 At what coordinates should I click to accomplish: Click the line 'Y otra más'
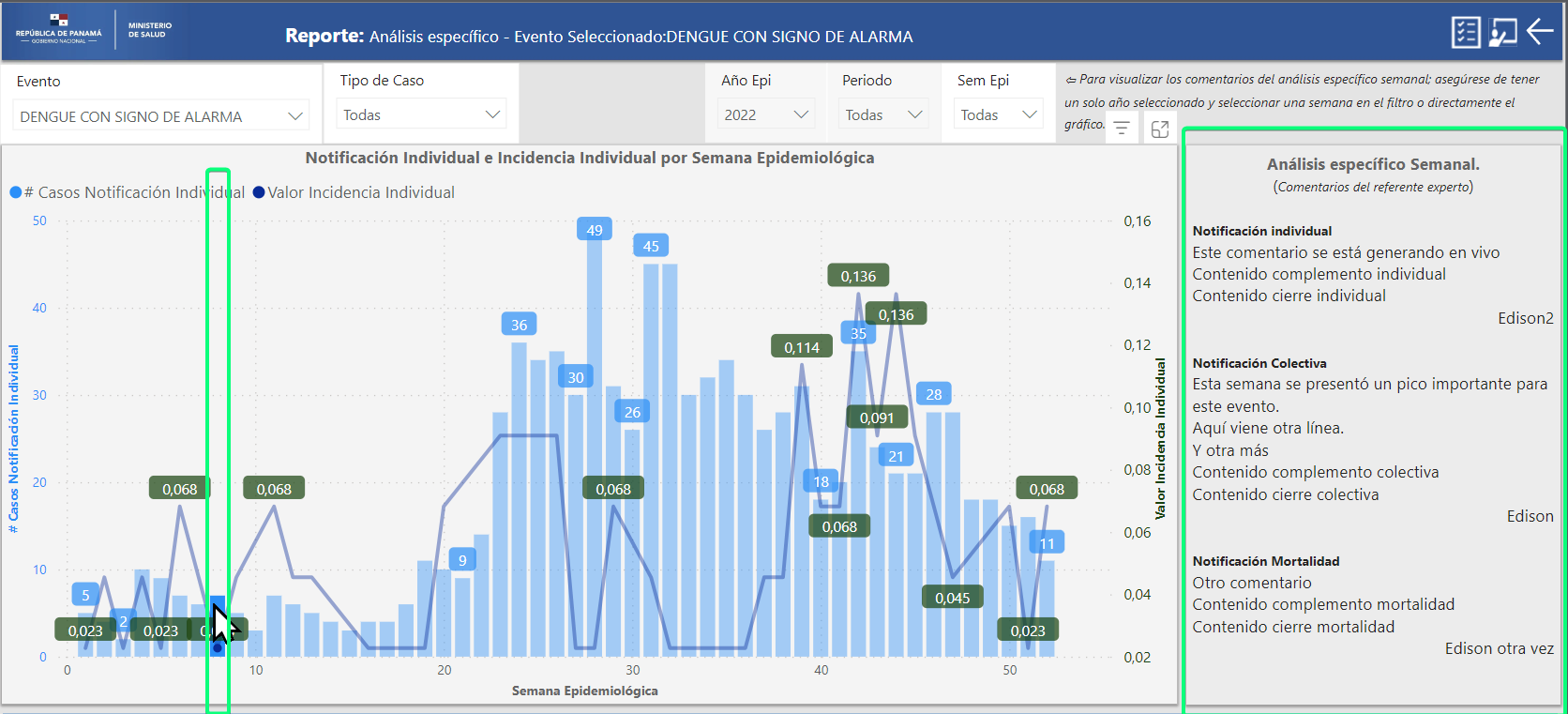click(x=1230, y=450)
